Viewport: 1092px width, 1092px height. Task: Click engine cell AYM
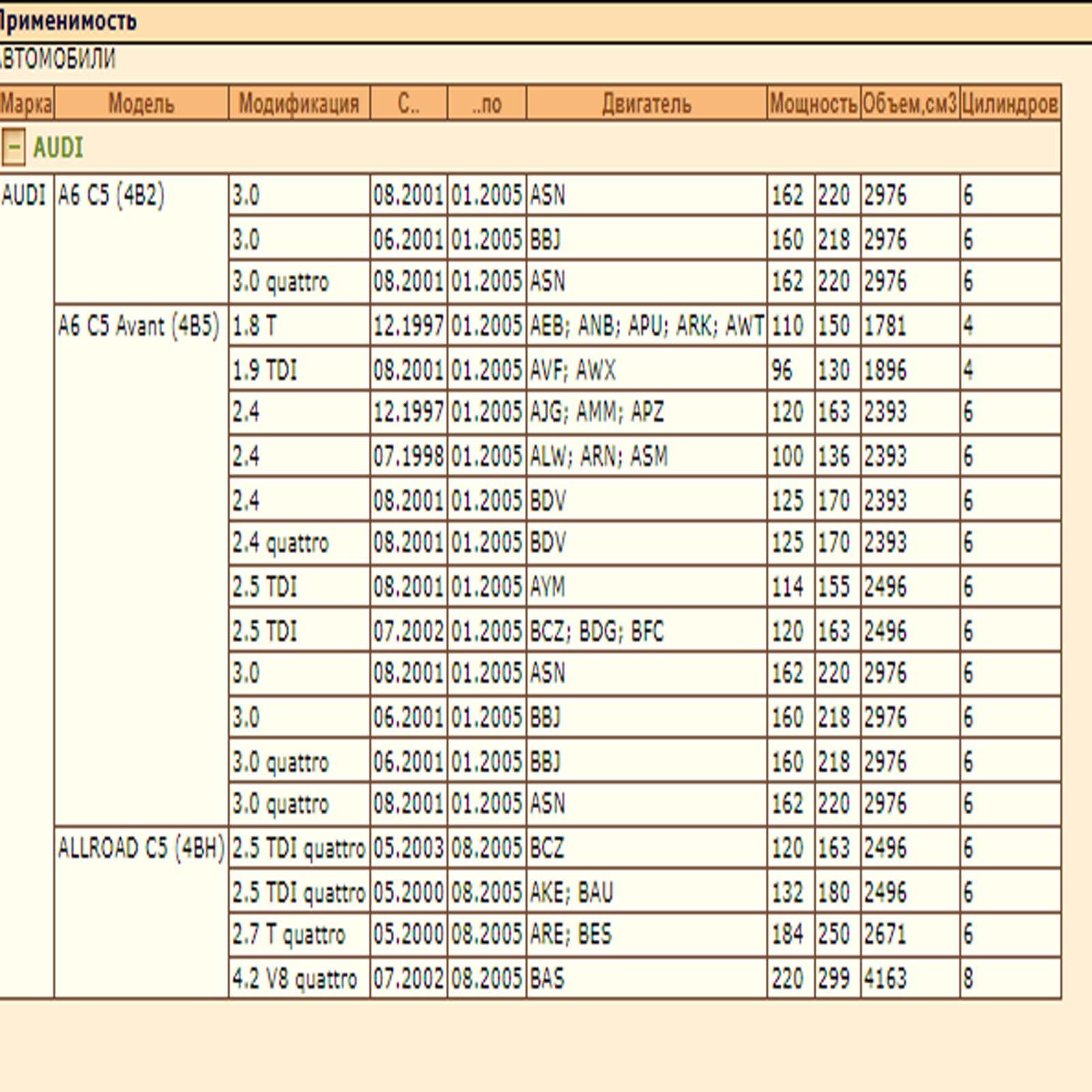click(x=646, y=586)
